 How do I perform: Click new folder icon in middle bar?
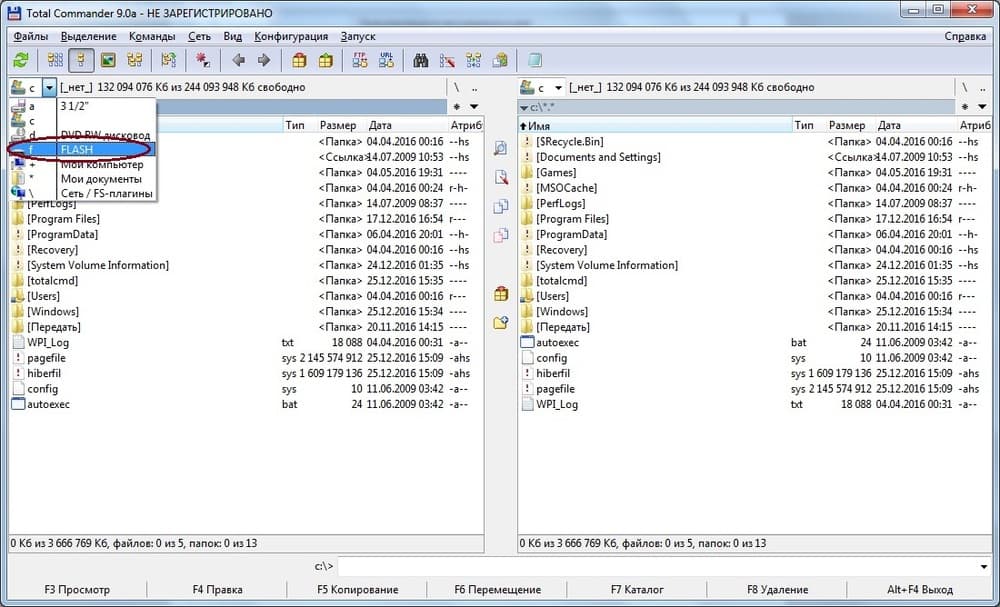tap(501, 323)
